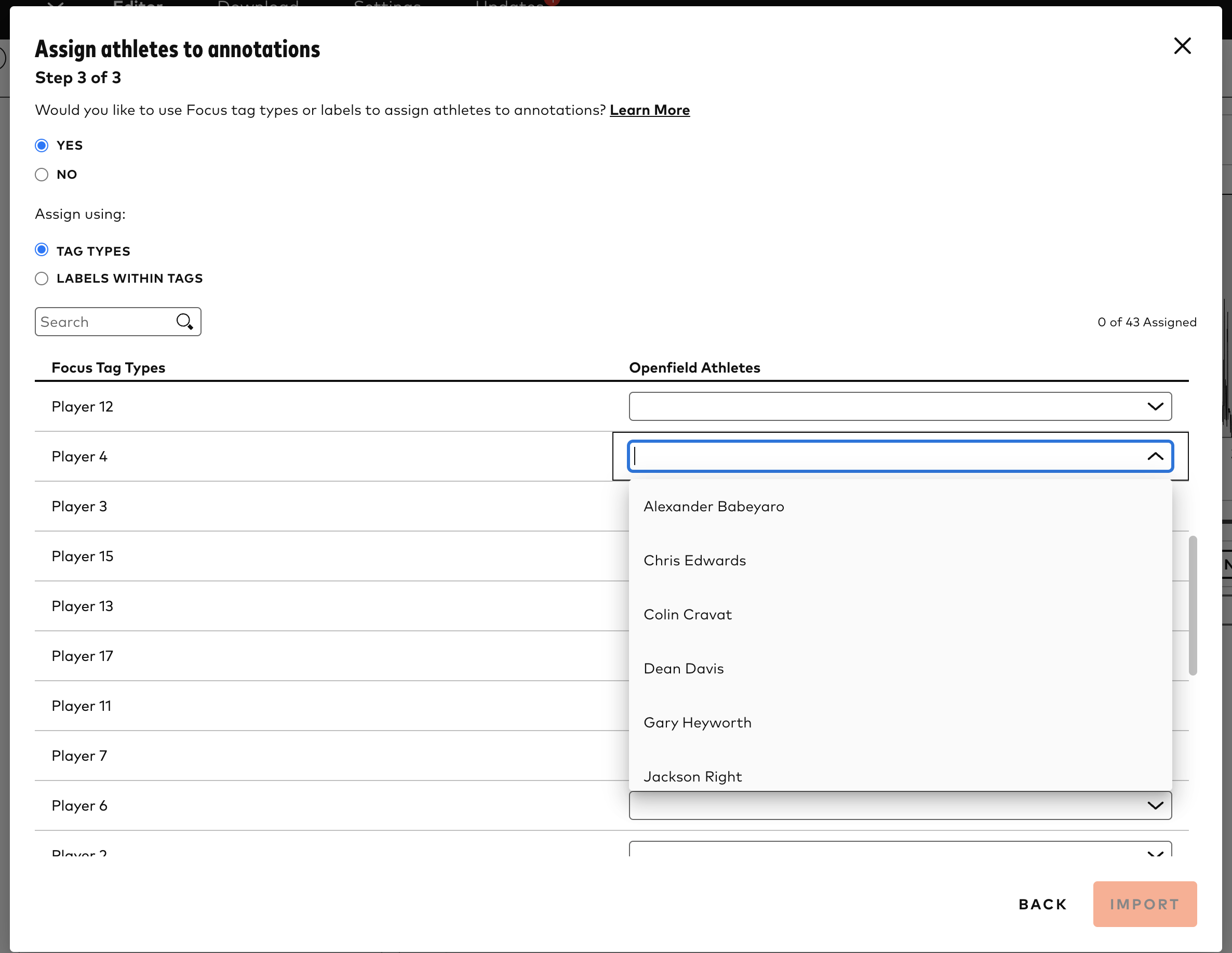
Task: Click inside the Search field
Action: (x=101, y=321)
